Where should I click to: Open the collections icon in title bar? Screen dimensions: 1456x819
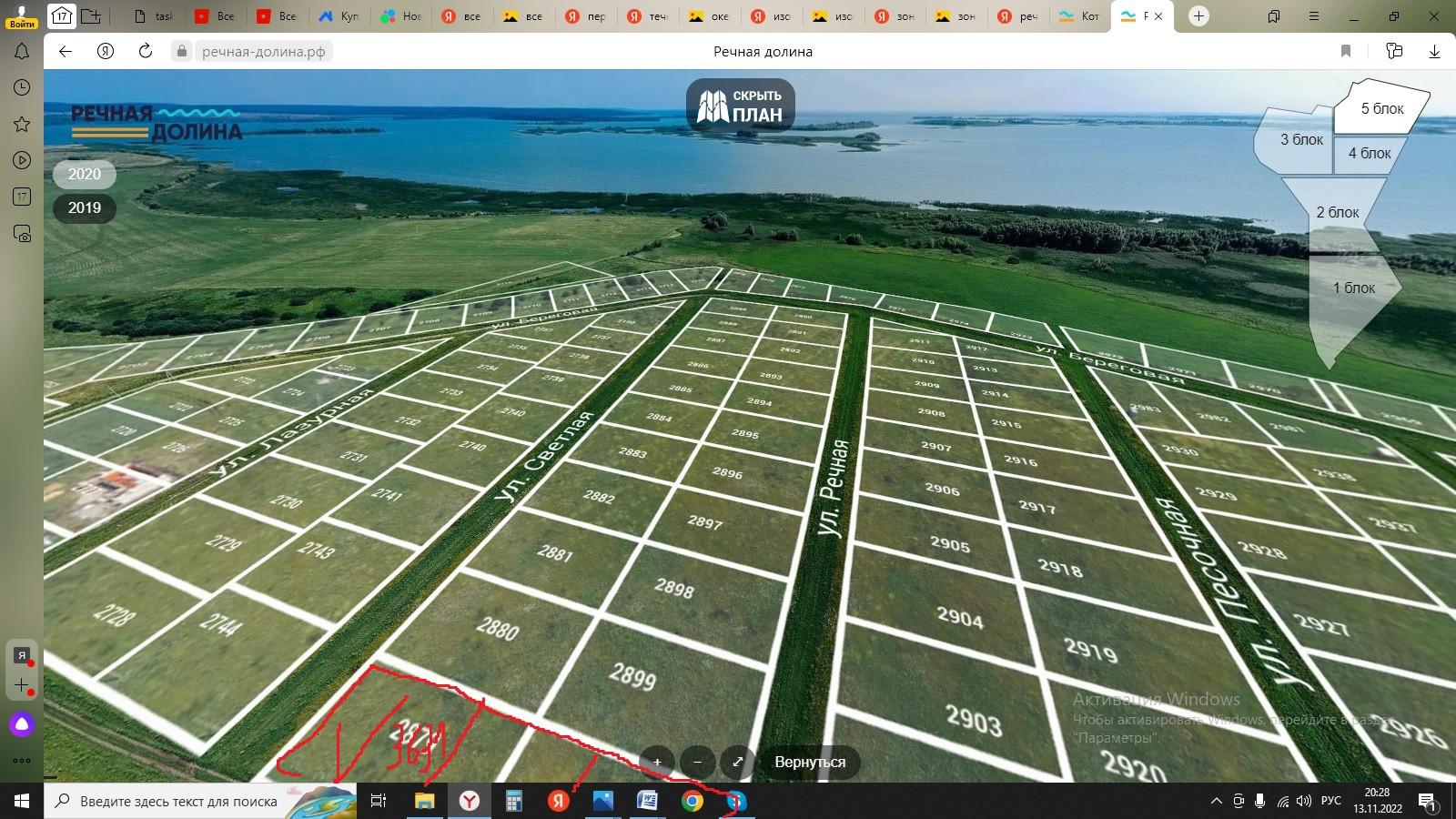click(1274, 16)
